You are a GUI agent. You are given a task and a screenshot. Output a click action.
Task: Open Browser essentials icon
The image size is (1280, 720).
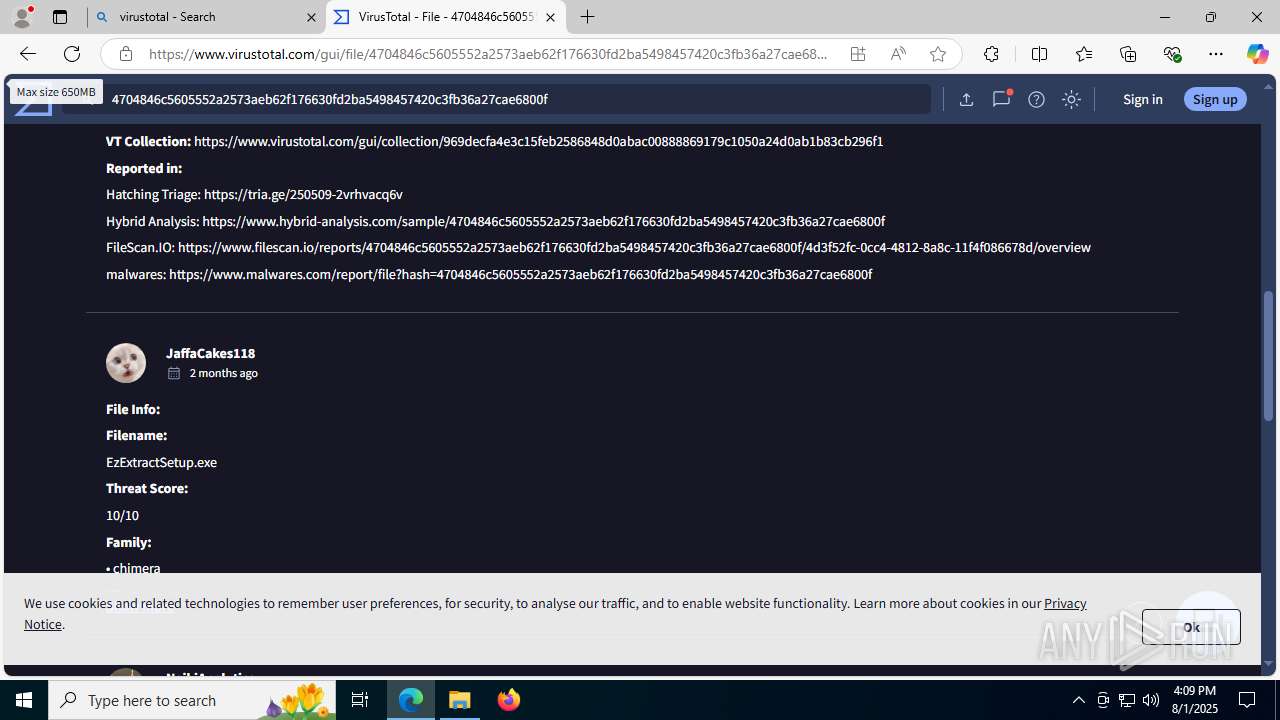(x=1172, y=54)
